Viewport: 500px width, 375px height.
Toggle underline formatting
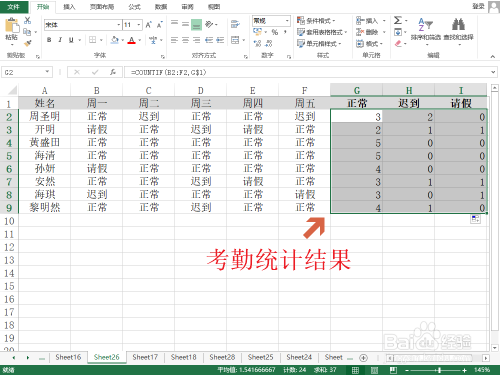(71, 40)
